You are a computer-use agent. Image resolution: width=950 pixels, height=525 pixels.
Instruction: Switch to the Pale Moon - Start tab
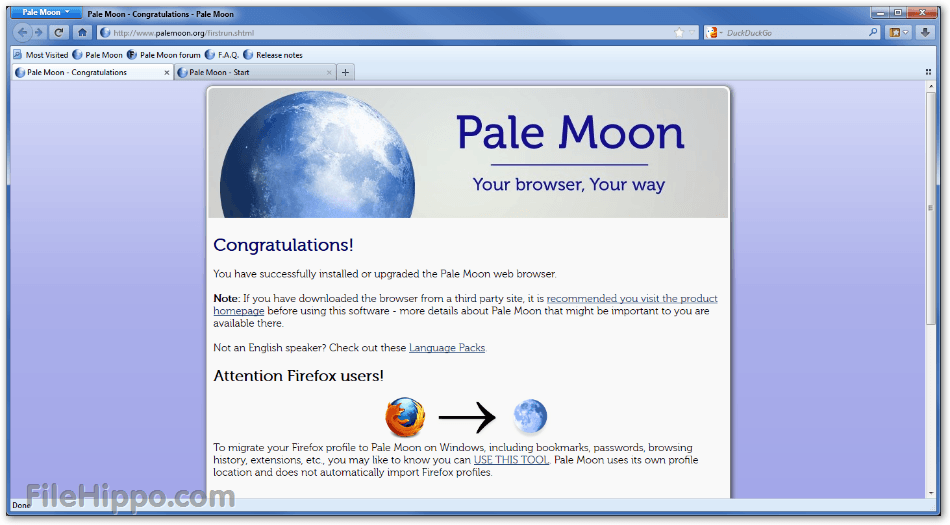click(x=250, y=72)
